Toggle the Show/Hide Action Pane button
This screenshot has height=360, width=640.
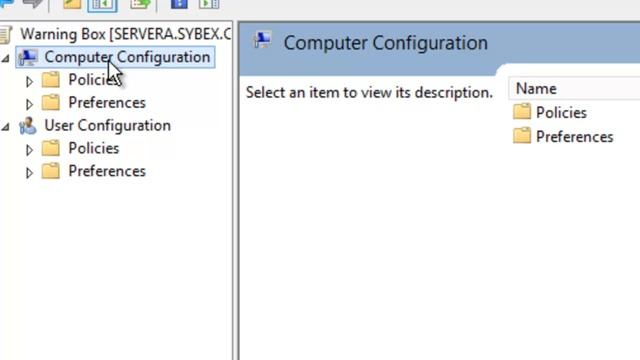pos(209,4)
